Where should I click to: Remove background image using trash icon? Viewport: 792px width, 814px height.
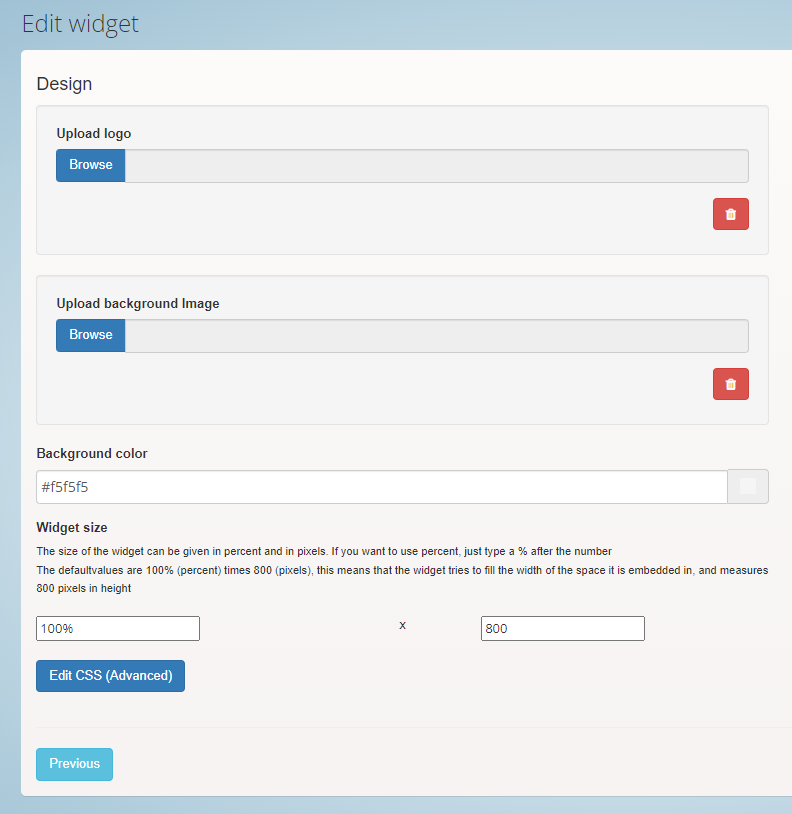(x=730, y=384)
